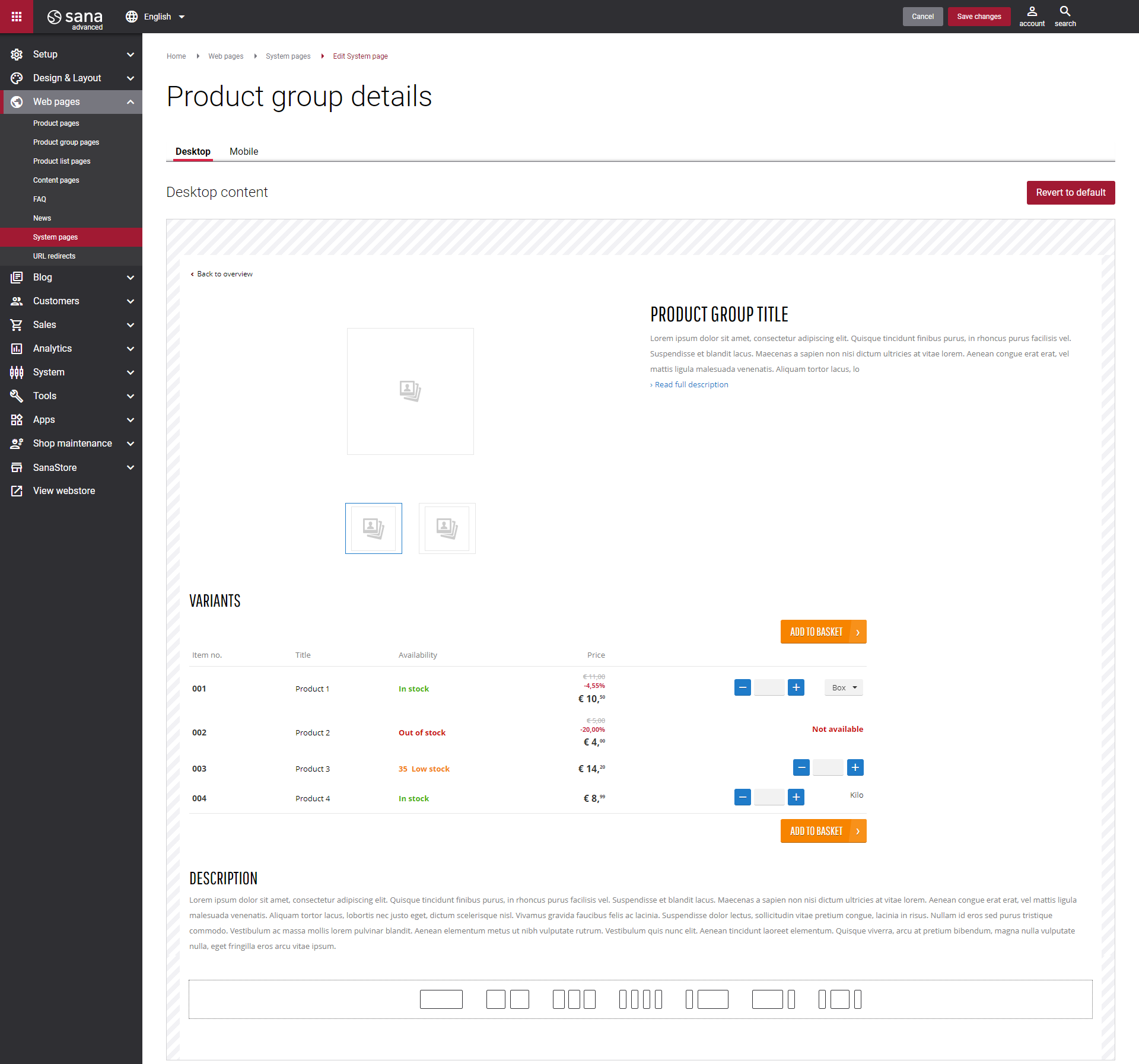The height and width of the screenshot is (1064, 1139).
Task: Click the Analytics chart icon
Action: pos(17,349)
